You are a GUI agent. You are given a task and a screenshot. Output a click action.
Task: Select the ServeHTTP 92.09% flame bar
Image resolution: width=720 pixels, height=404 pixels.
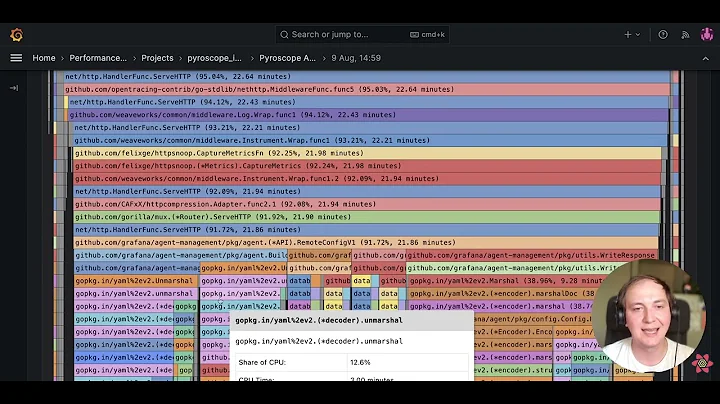pos(367,191)
